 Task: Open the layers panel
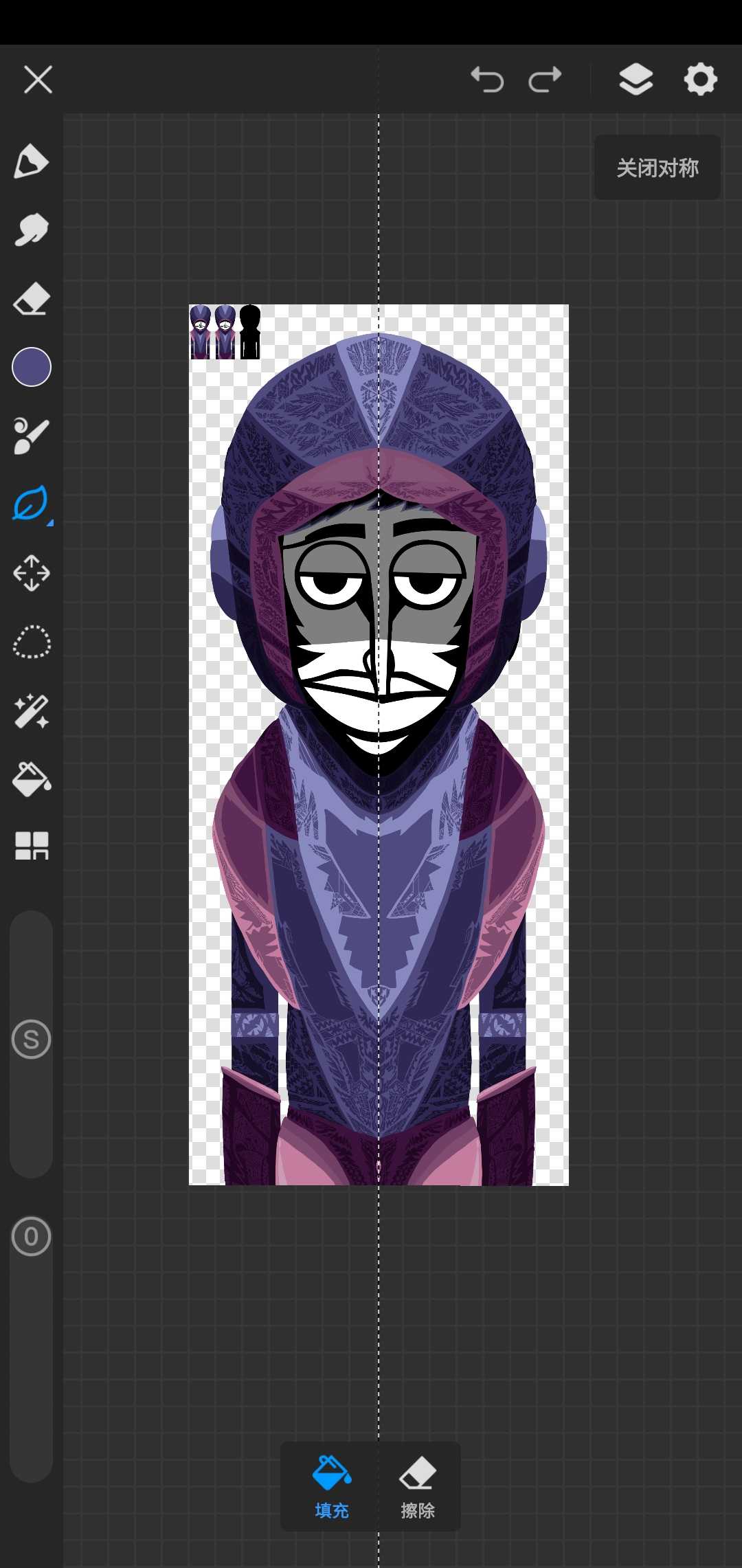point(636,79)
